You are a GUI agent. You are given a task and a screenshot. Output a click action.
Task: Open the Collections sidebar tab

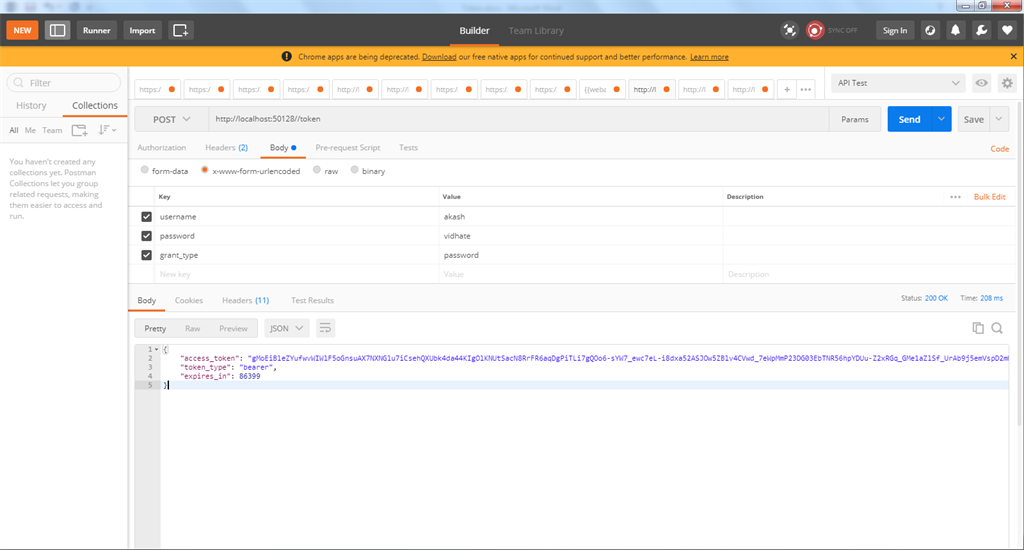[x=95, y=105]
